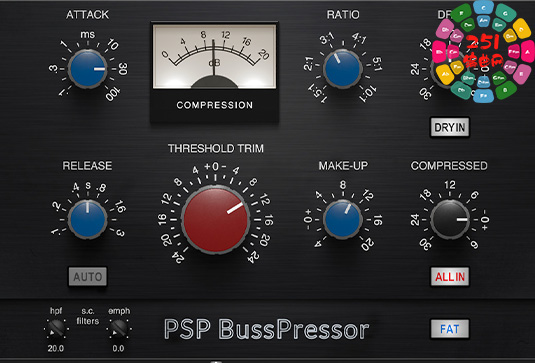This screenshot has width=535, height=363.
Task: Click the 12 mark on the COMPRESSED dial
Action: click(450, 185)
